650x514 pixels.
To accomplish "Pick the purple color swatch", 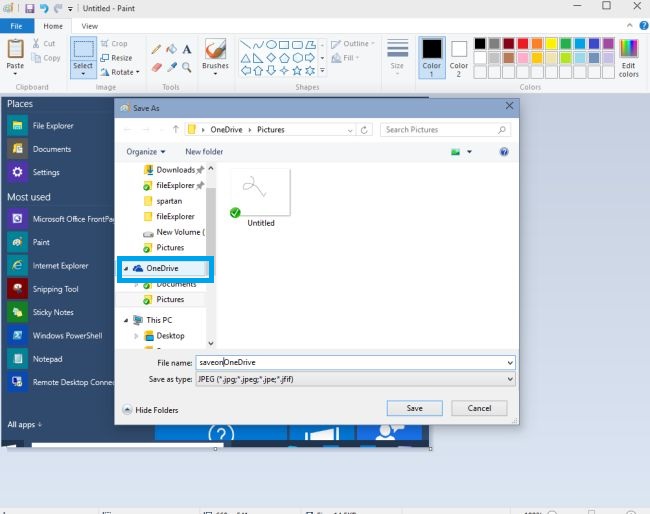I will coord(608,44).
